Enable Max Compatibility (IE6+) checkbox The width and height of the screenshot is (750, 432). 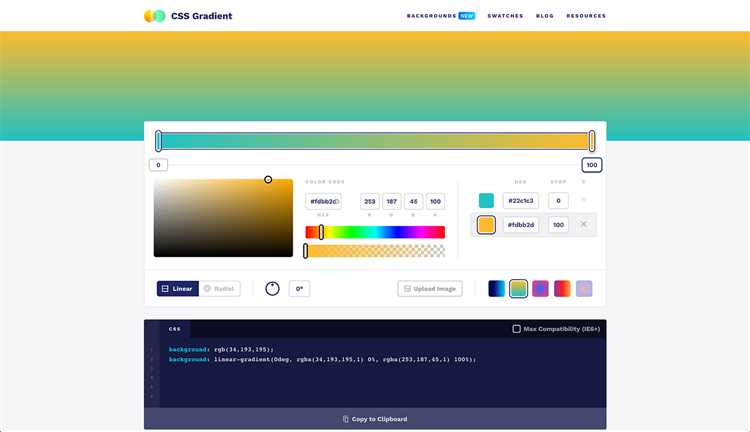tap(517, 329)
